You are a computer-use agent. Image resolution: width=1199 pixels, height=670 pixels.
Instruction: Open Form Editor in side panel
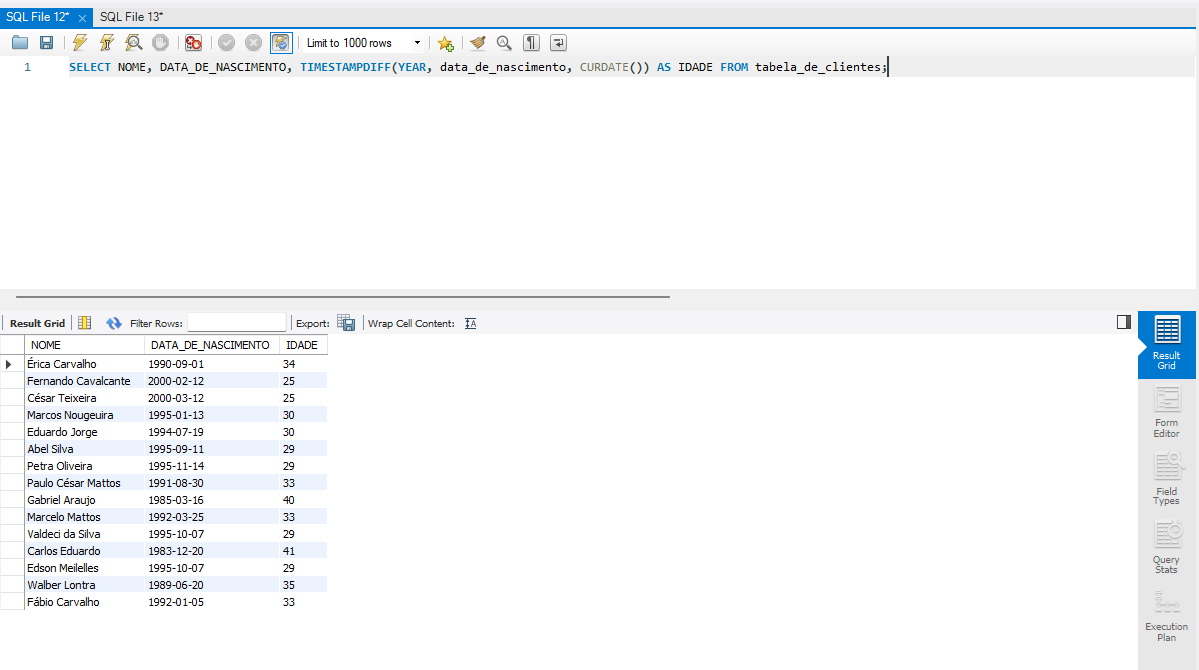pos(1167,411)
